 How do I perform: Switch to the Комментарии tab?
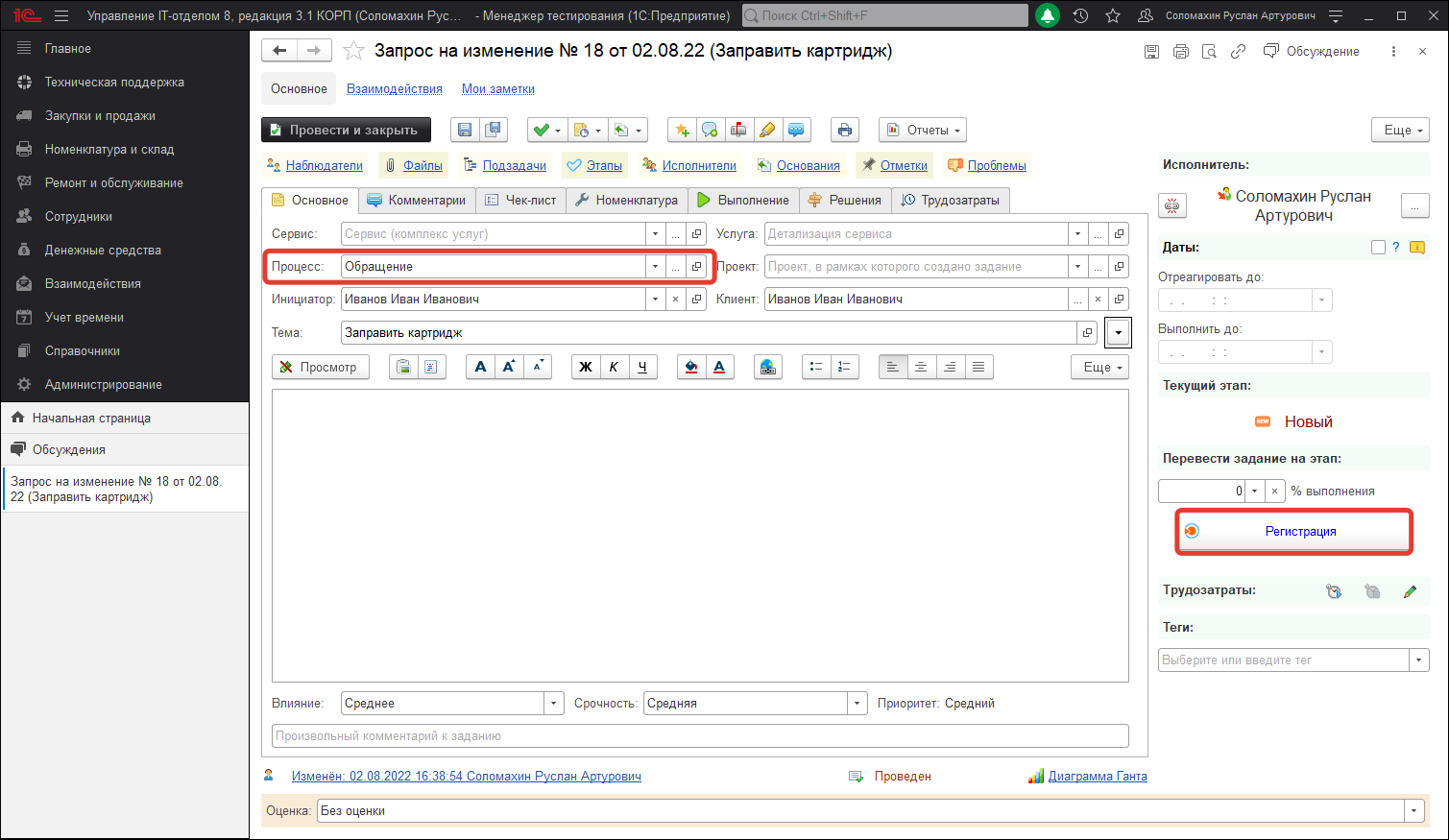417,201
